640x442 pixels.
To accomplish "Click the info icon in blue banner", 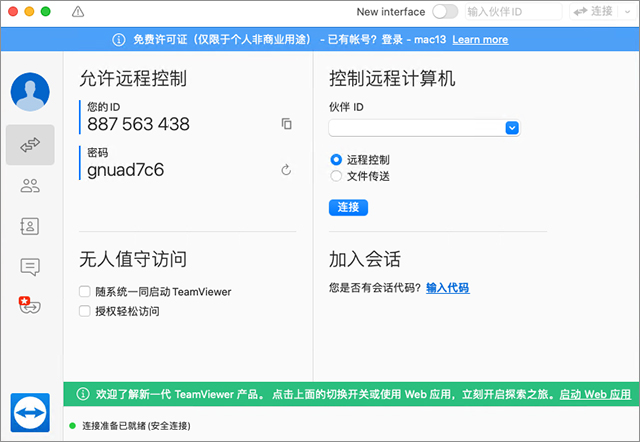I will pyautogui.click(x=119, y=40).
